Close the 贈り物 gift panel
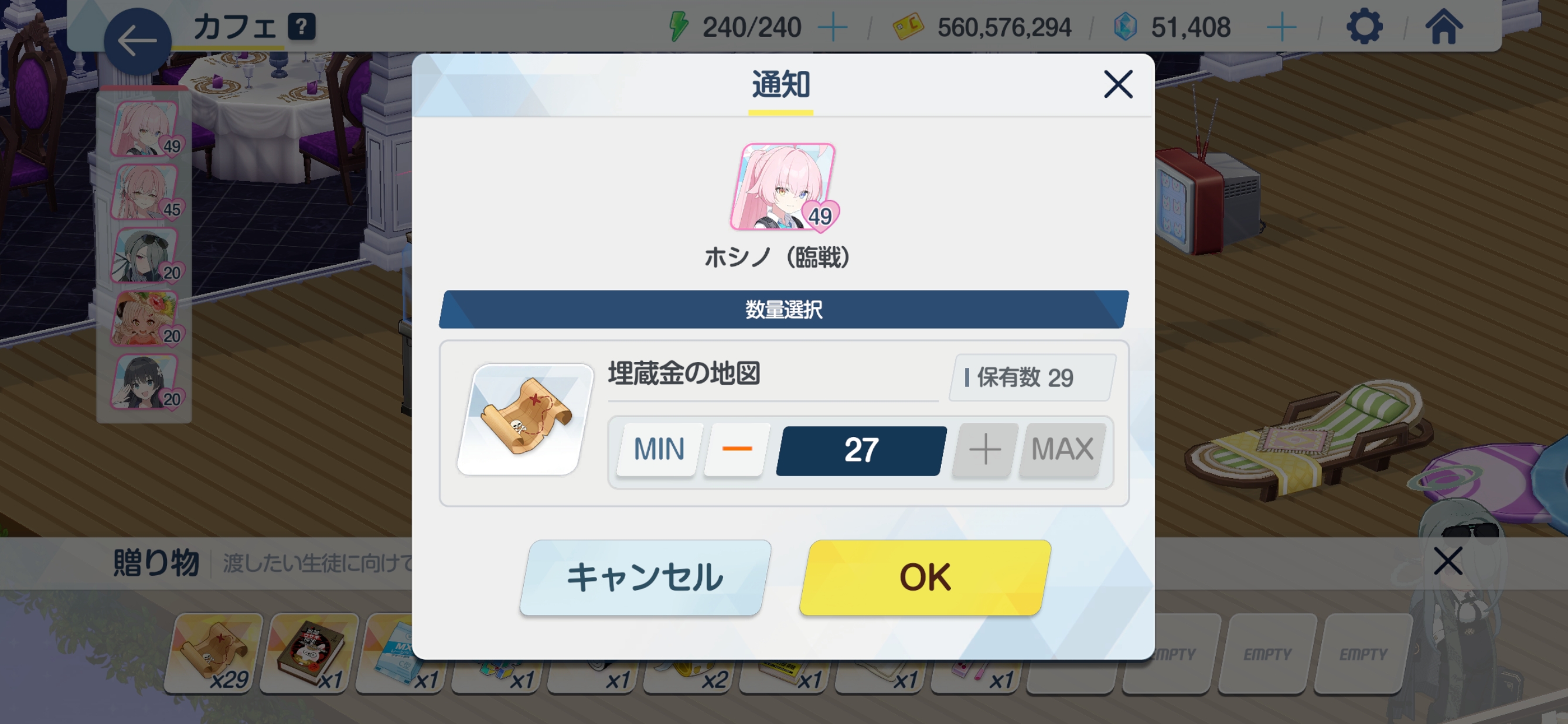Image resolution: width=1568 pixels, height=724 pixels. [1447, 561]
